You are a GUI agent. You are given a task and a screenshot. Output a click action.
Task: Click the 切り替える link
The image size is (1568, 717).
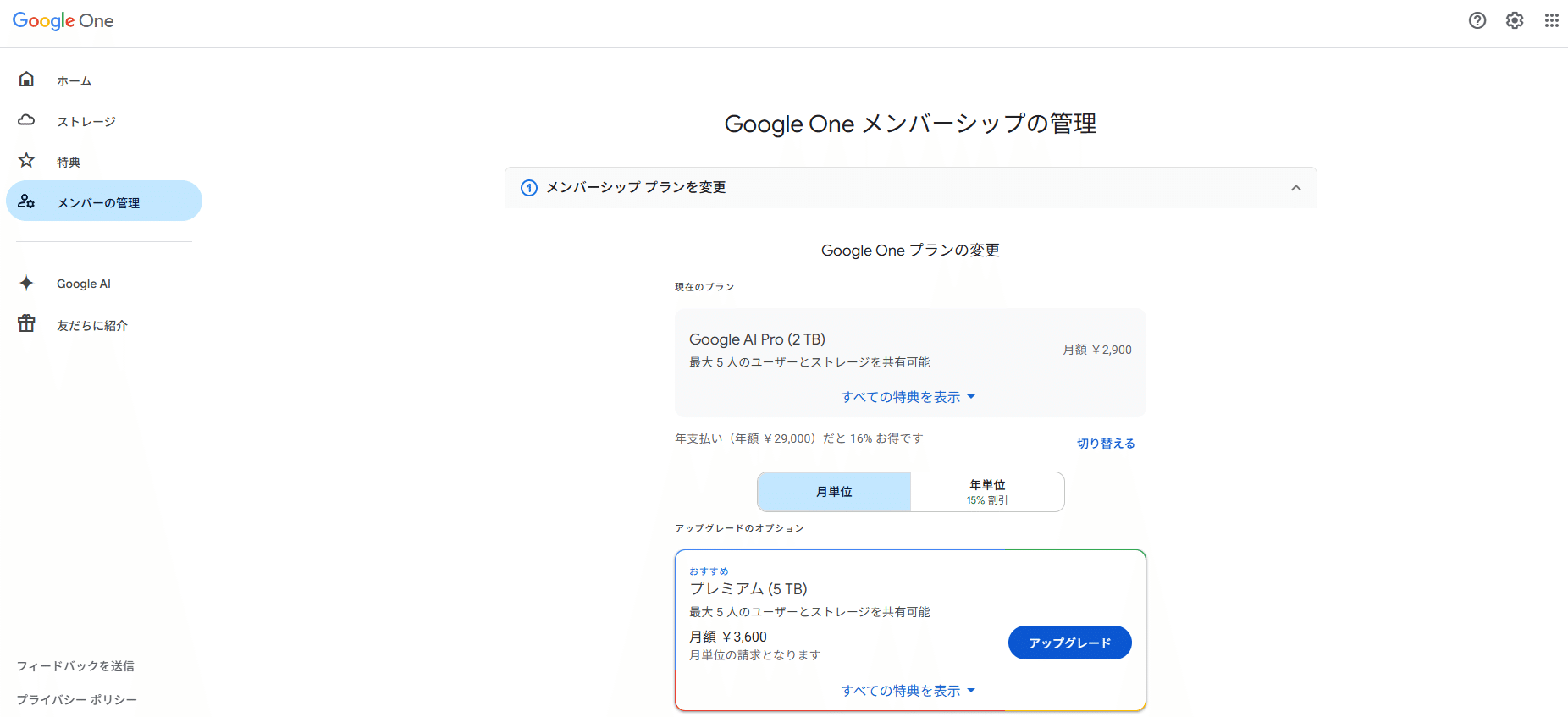point(1106,444)
